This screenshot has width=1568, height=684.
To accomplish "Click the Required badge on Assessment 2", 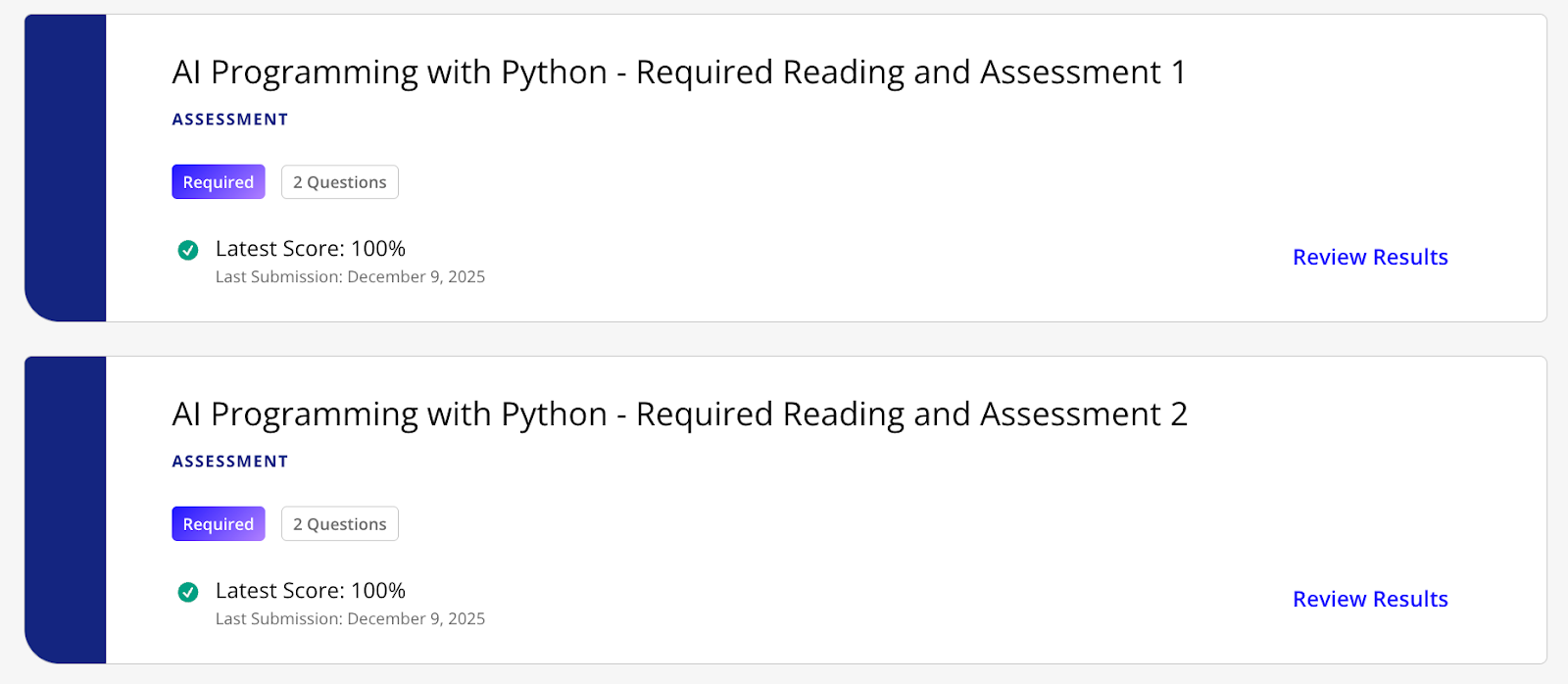I will pos(219,524).
